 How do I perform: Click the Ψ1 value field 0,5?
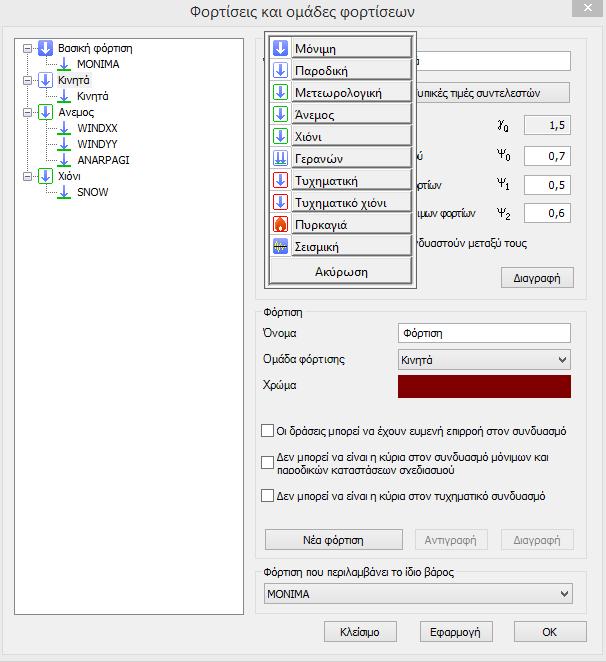tap(547, 184)
